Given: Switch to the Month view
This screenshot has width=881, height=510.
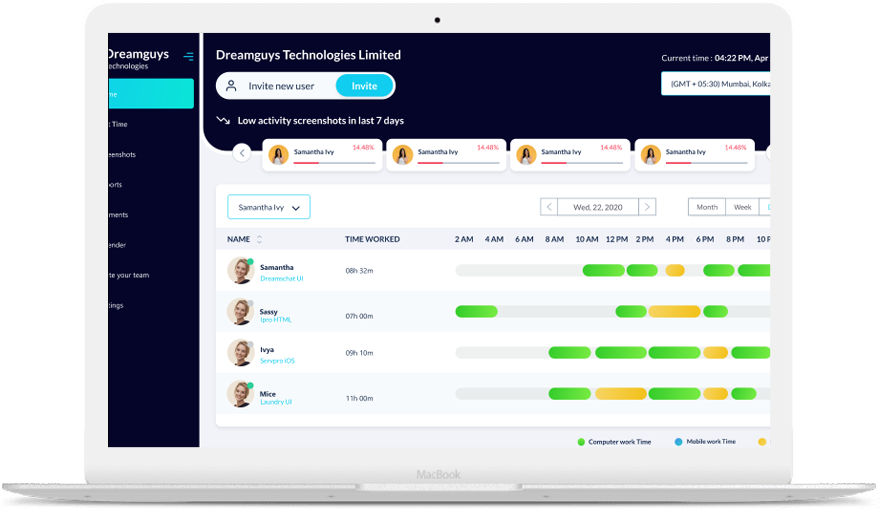Looking at the screenshot, I should click(x=707, y=207).
